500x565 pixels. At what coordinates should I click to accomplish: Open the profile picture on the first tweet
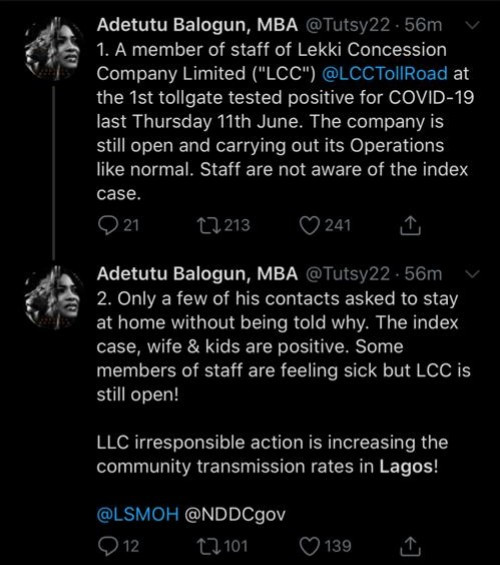[53, 49]
